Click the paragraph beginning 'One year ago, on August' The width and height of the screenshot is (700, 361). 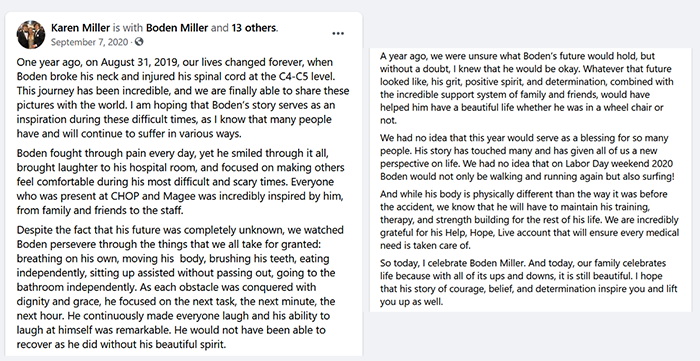(x=183, y=97)
